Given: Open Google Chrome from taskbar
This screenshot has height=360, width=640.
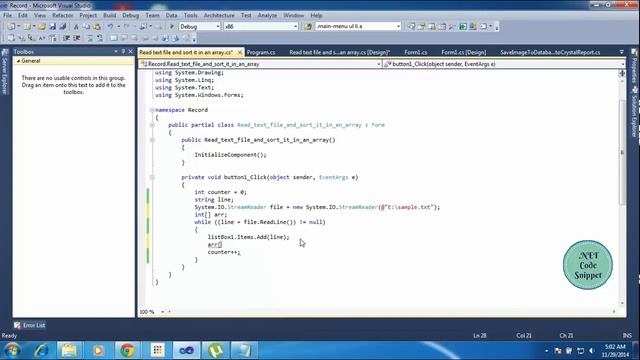Looking at the screenshot, I should pyautogui.click(x=127, y=351).
